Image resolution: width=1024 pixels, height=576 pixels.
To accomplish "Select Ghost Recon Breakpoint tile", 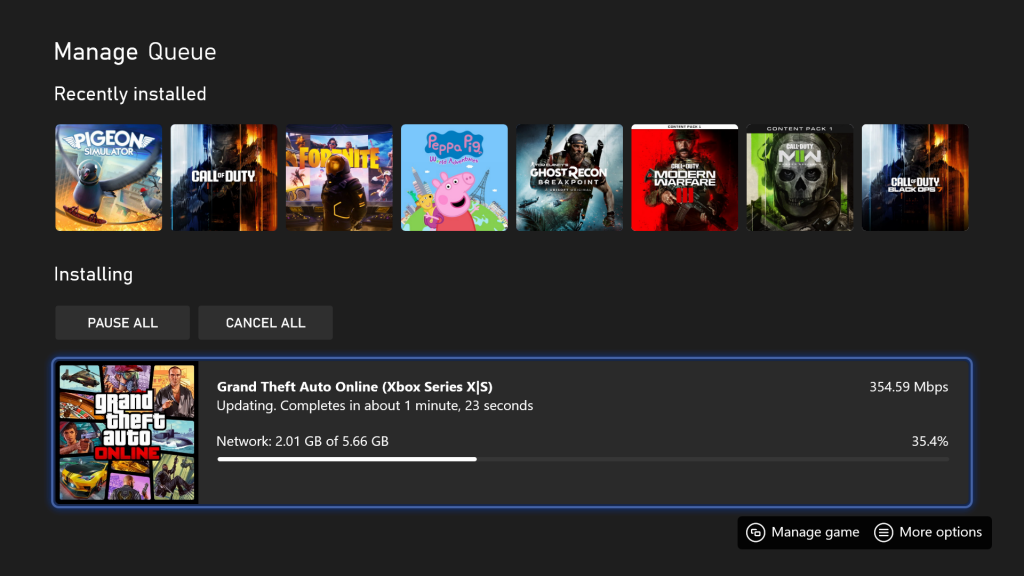I will click(569, 177).
